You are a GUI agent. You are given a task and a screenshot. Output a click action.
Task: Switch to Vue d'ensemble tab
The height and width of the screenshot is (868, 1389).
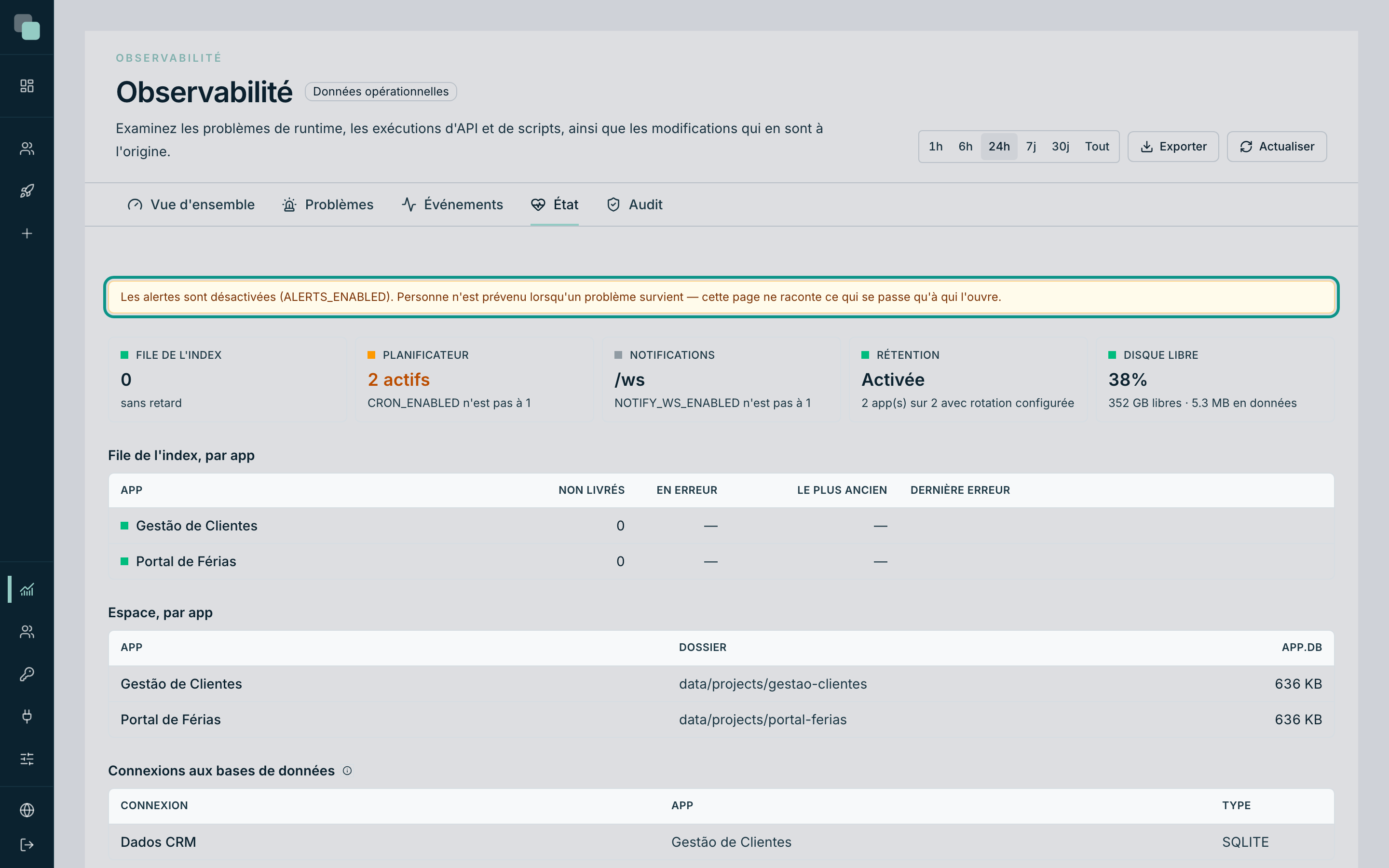[x=191, y=205]
